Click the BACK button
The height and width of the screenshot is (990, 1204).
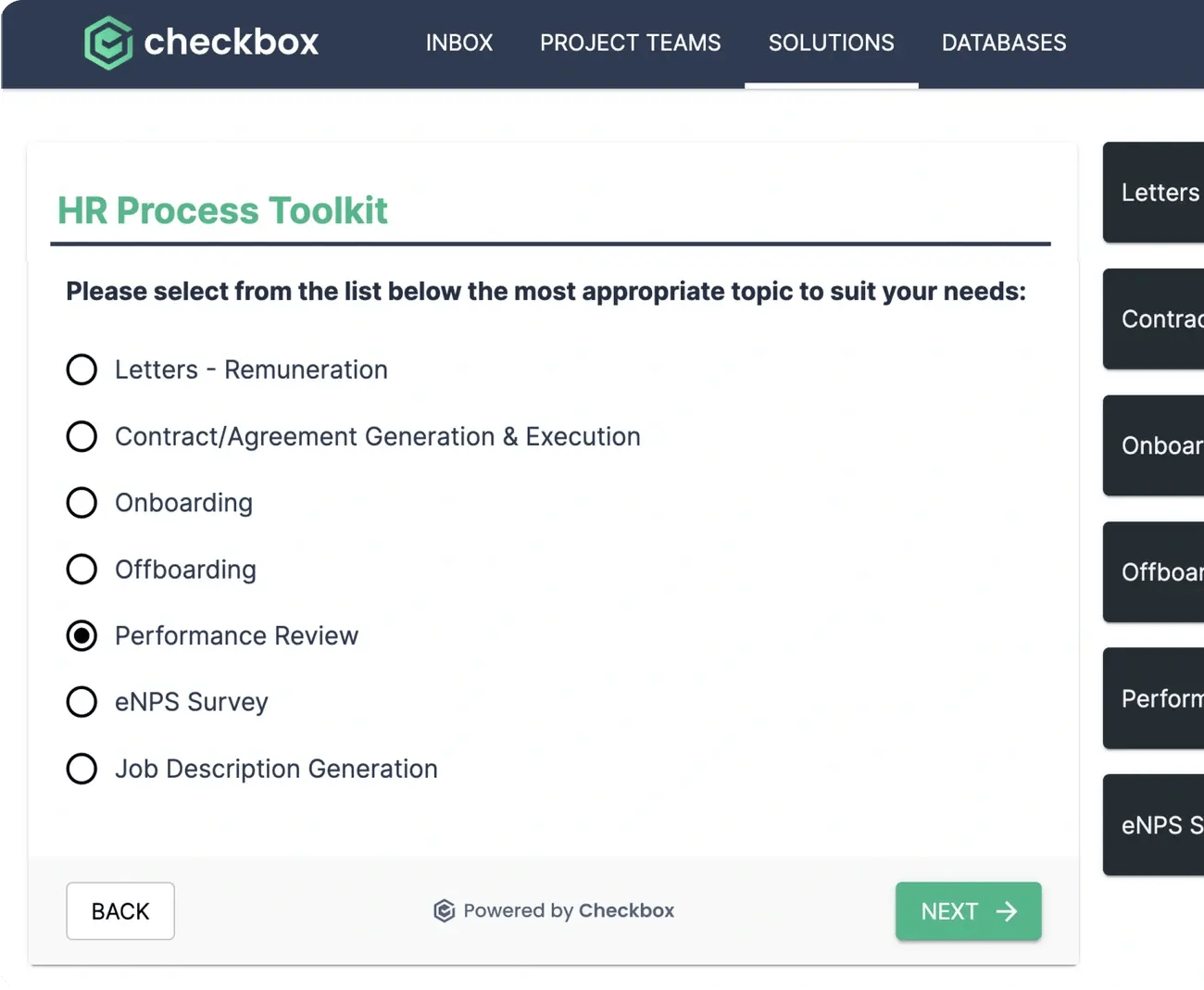click(119, 911)
